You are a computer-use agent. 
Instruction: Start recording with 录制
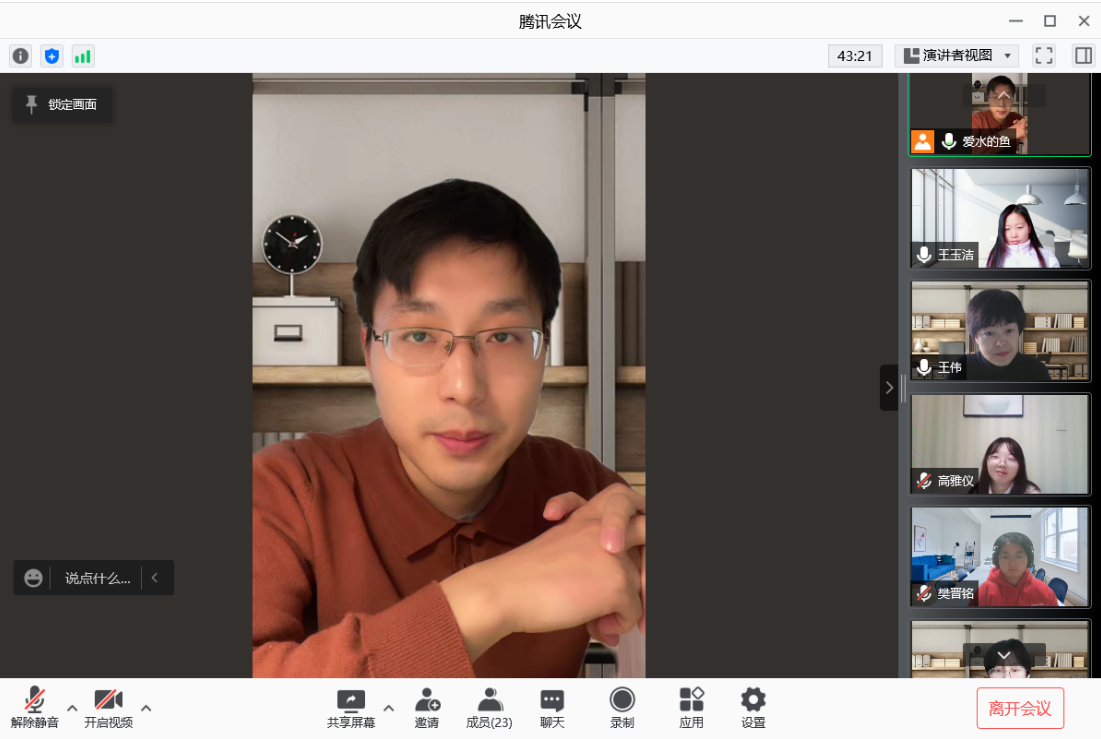[x=622, y=708]
